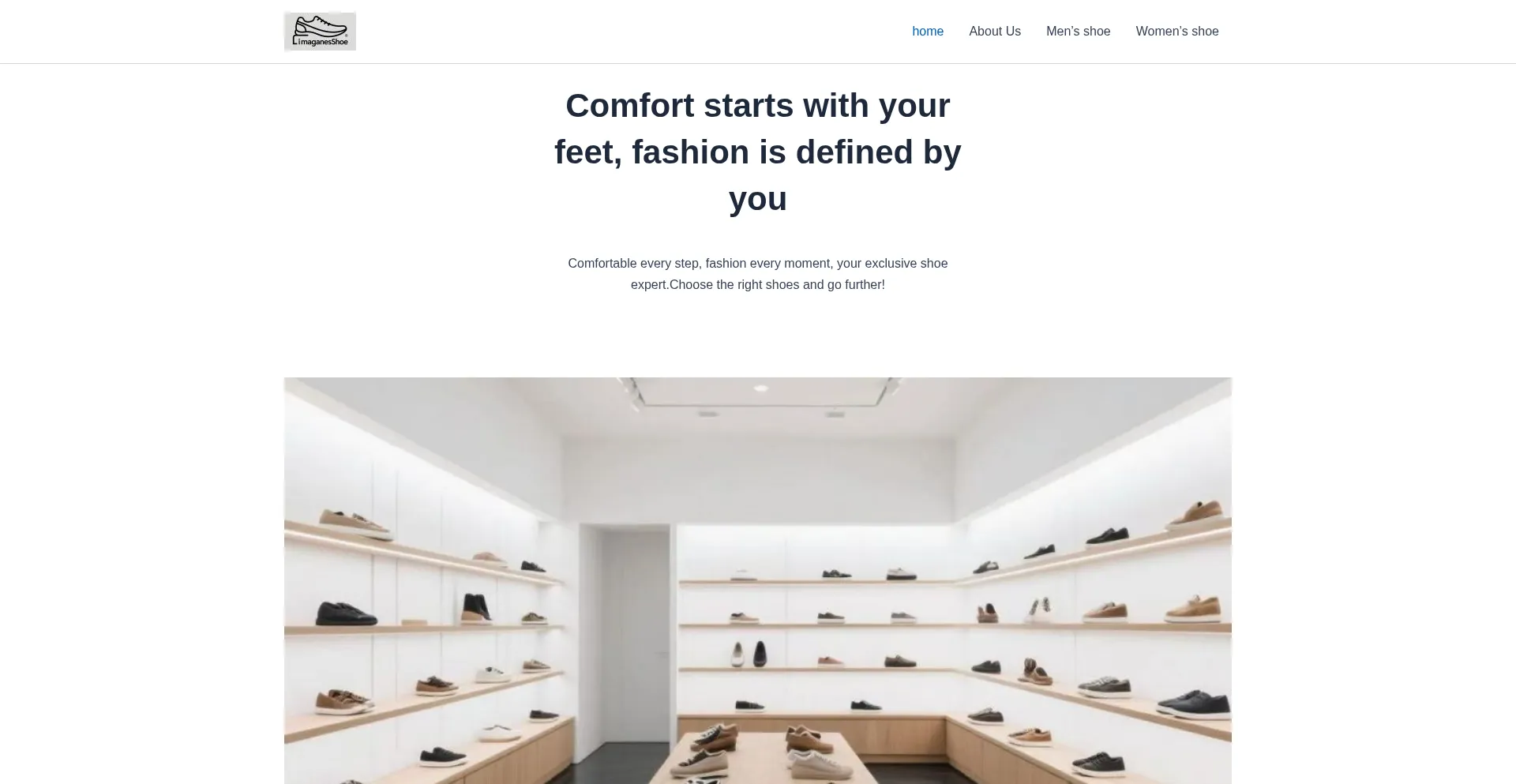Click the round recessed ceiling light in photo
Image resolution: width=1516 pixels, height=784 pixels.
(760, 388)
